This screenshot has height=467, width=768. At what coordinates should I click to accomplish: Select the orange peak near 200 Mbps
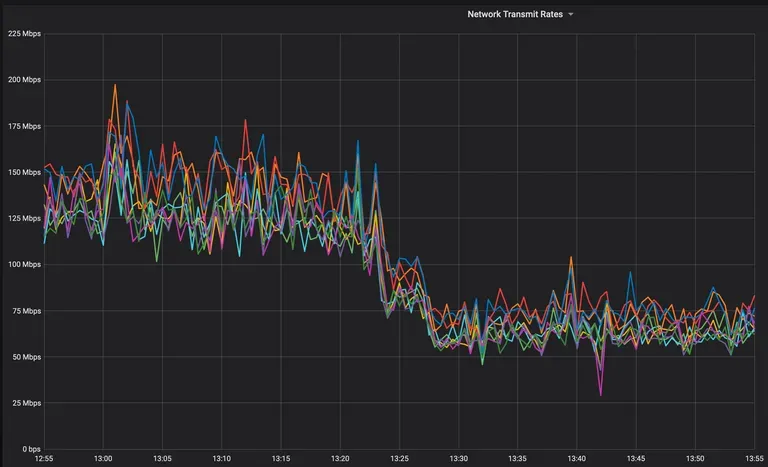(115, 85)
